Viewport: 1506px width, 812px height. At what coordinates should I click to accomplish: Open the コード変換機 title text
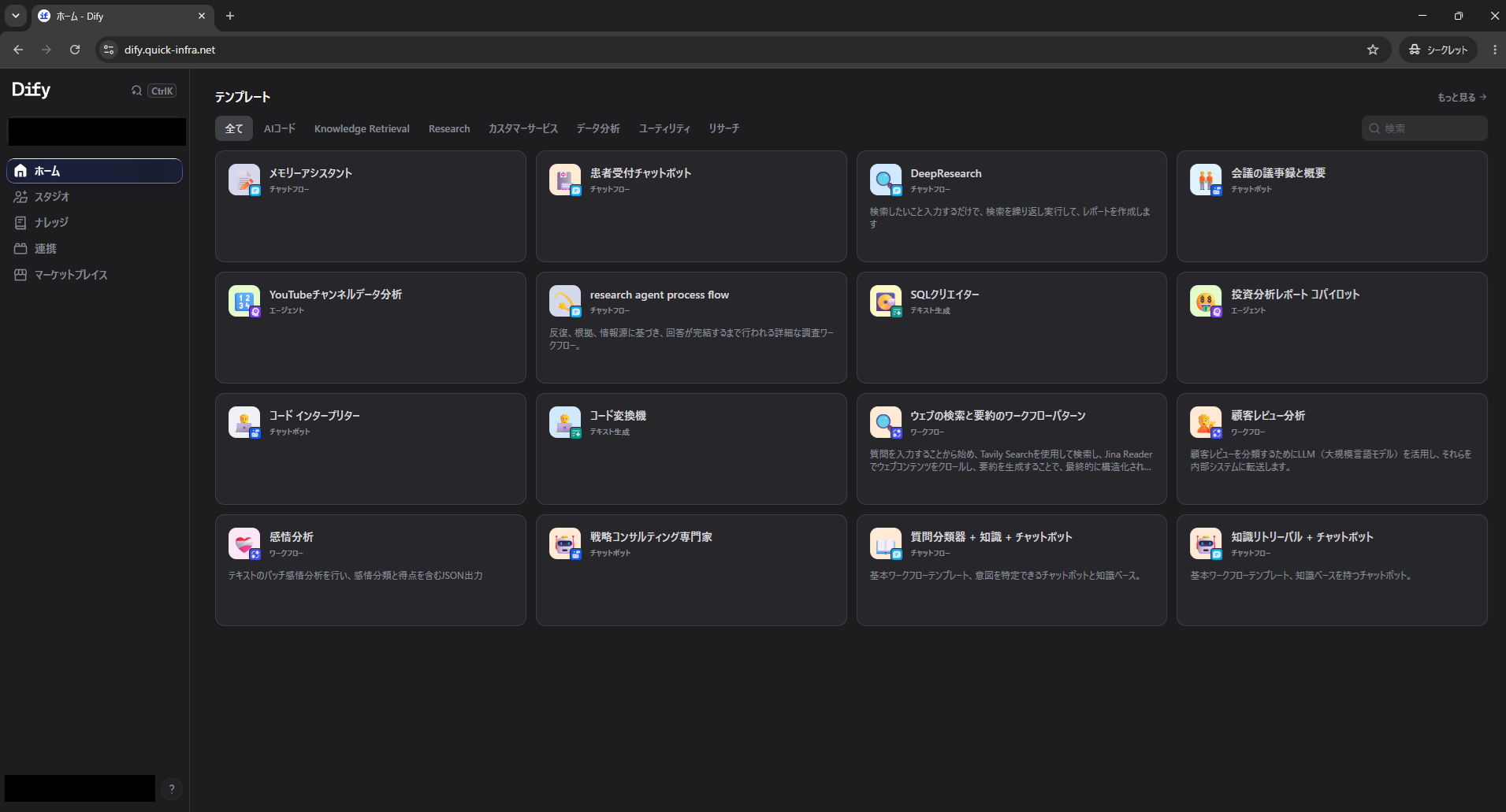[x=618, y=416]
